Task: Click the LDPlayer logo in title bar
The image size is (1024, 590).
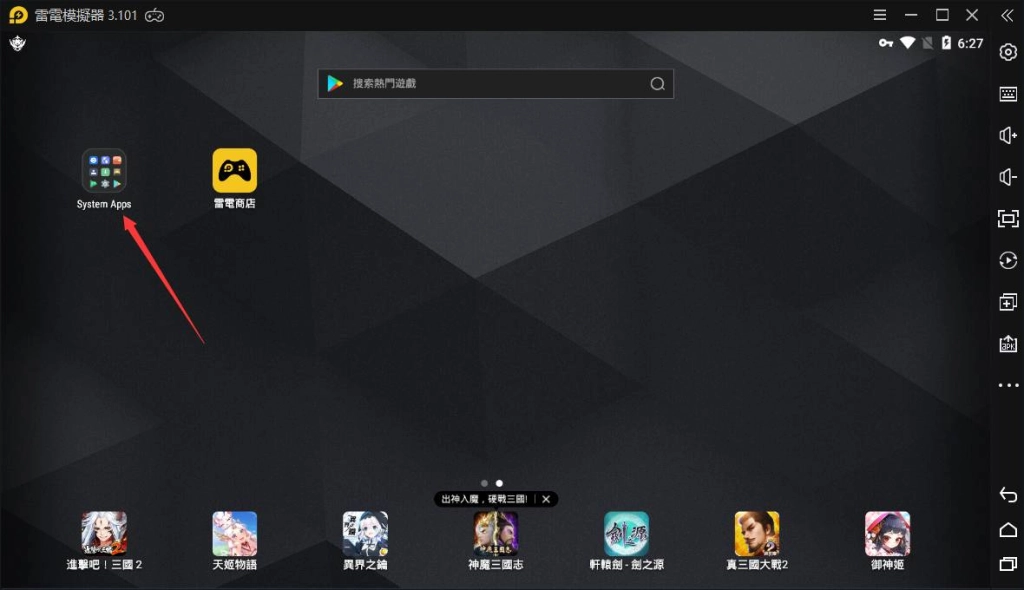Action: click(x=18, y=15)
